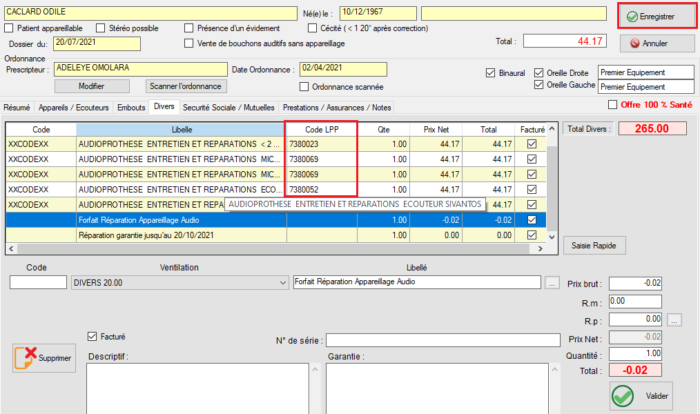Image resolution: width=700 pixels, height=414 pixels.
Task: Select Réparation garantie jusqu'au 20/10/2021 row
Action: (276, 235)
